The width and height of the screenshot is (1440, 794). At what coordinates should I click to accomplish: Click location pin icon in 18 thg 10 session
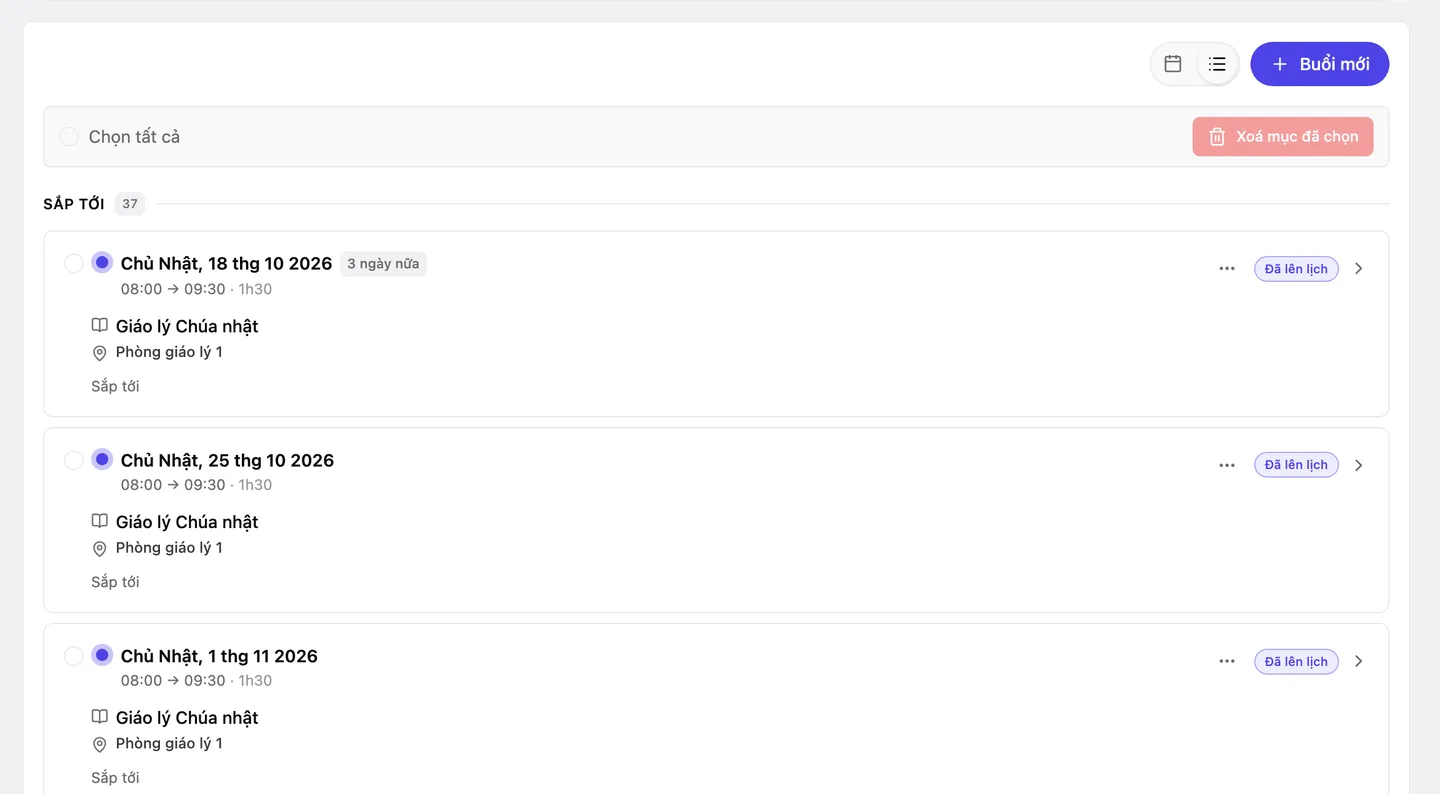click(x=100, y=353)
